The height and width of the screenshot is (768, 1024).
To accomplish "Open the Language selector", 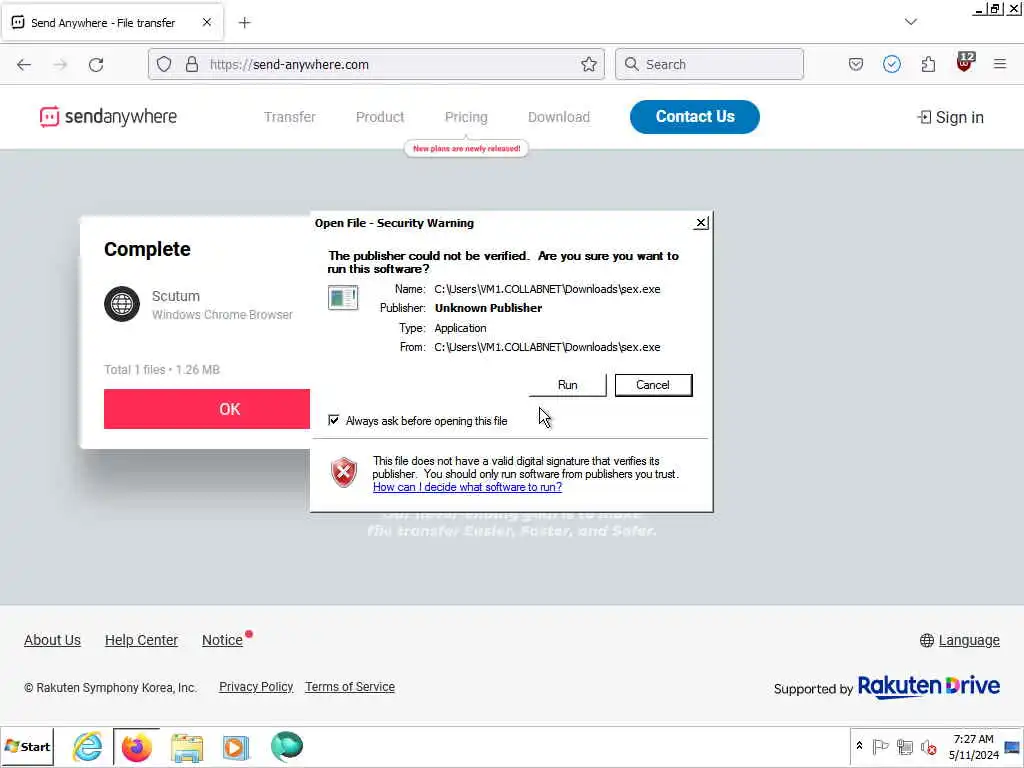I will point(959,640).
